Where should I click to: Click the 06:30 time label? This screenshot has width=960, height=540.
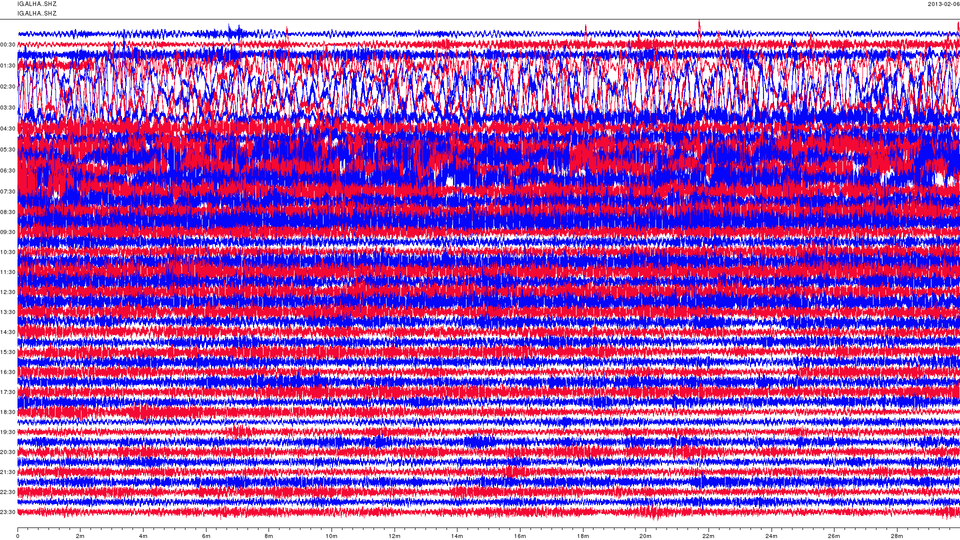click(8, 171)
